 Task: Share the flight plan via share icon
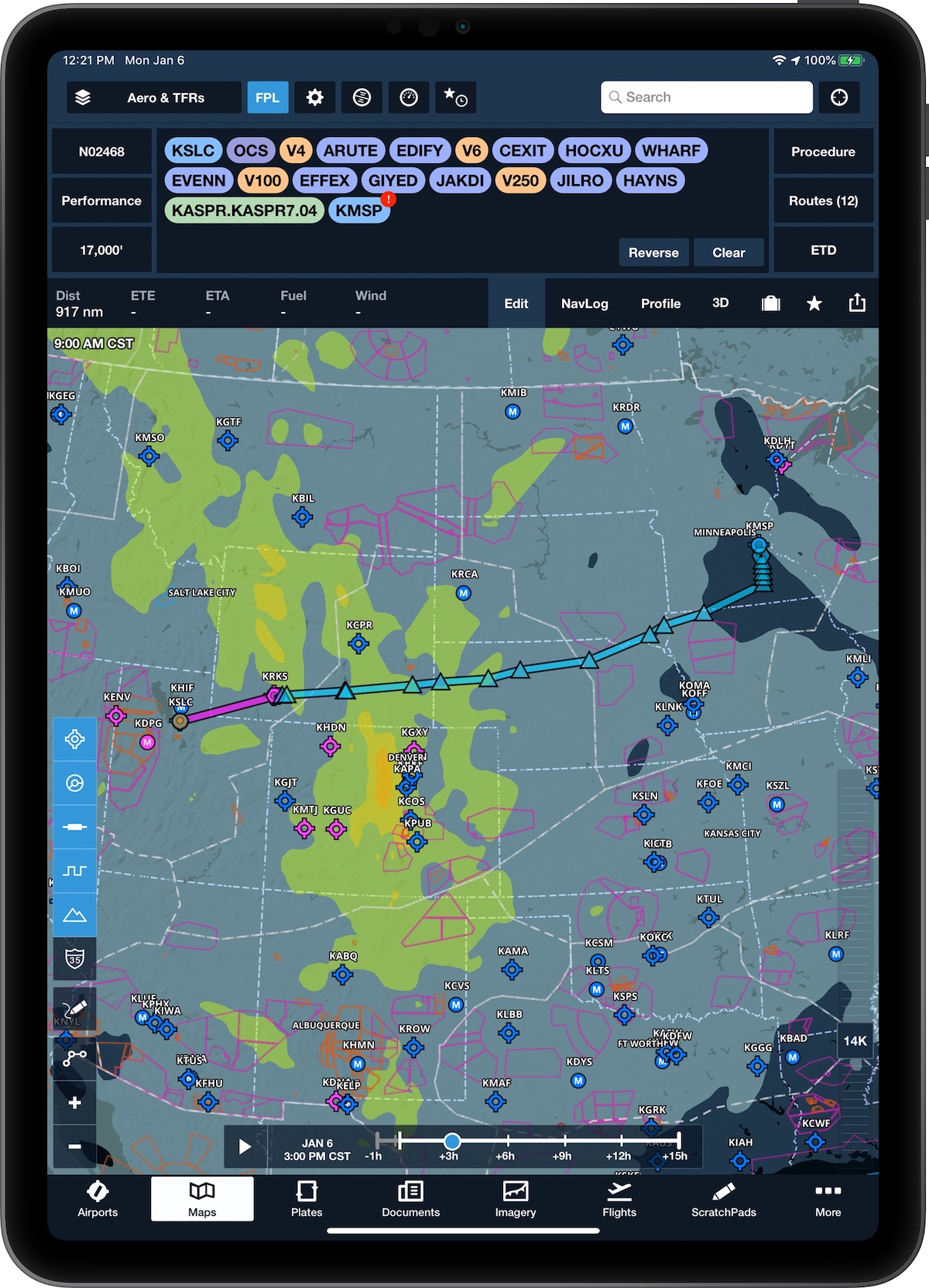pyautogui.click(x=856, y=303)
